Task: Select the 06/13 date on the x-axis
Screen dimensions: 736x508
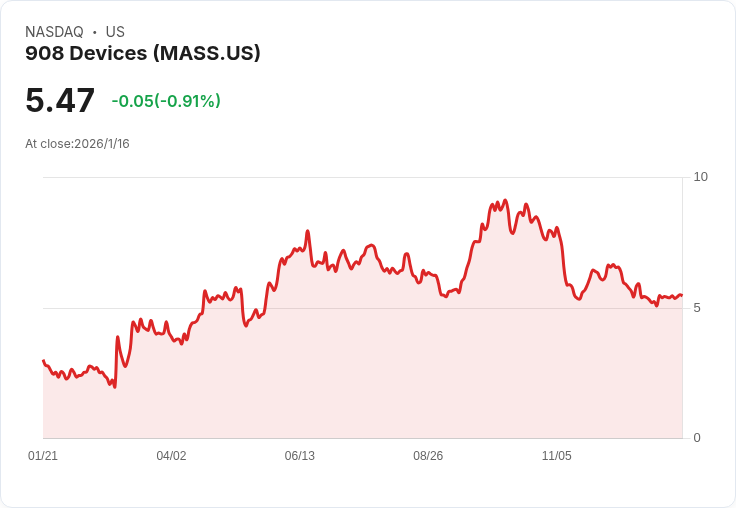Action: pyautogui.click(x=299, y=456)
